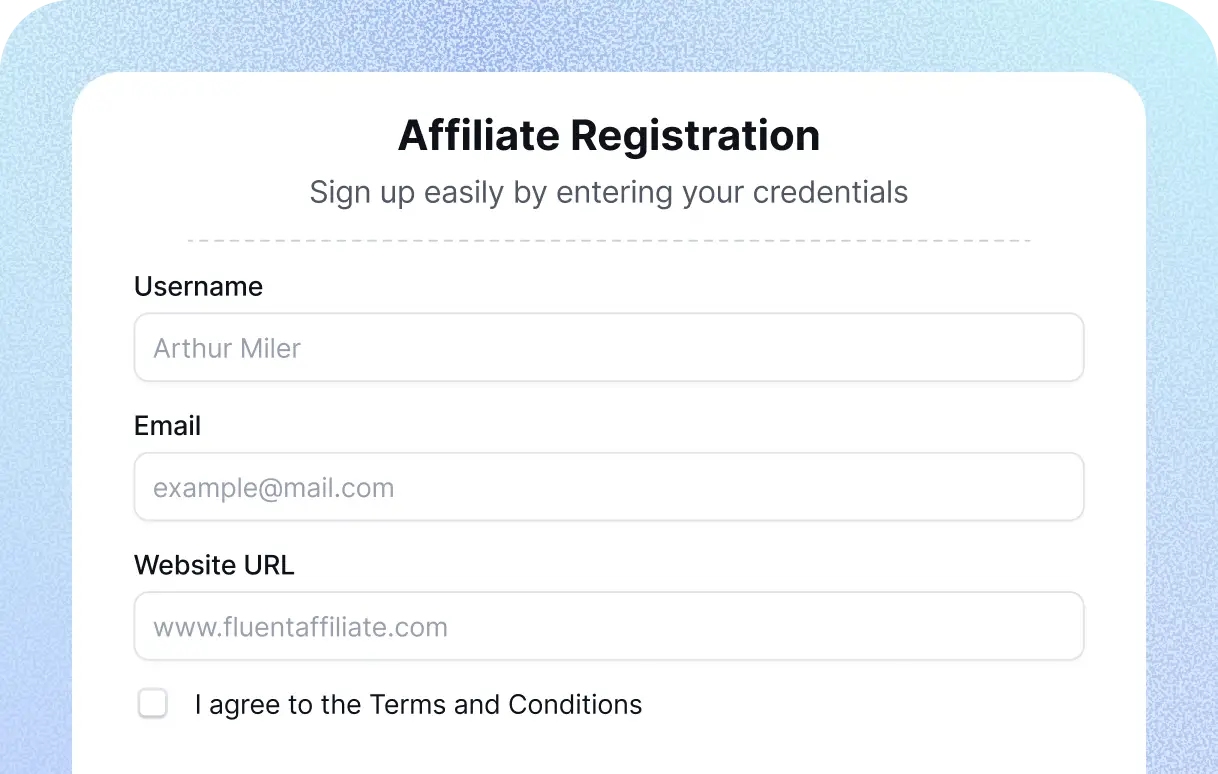The height and width of the screenshot is (774, 1218).
Task: Click the word 'Registration' in the title
Action: pos(695,136)
